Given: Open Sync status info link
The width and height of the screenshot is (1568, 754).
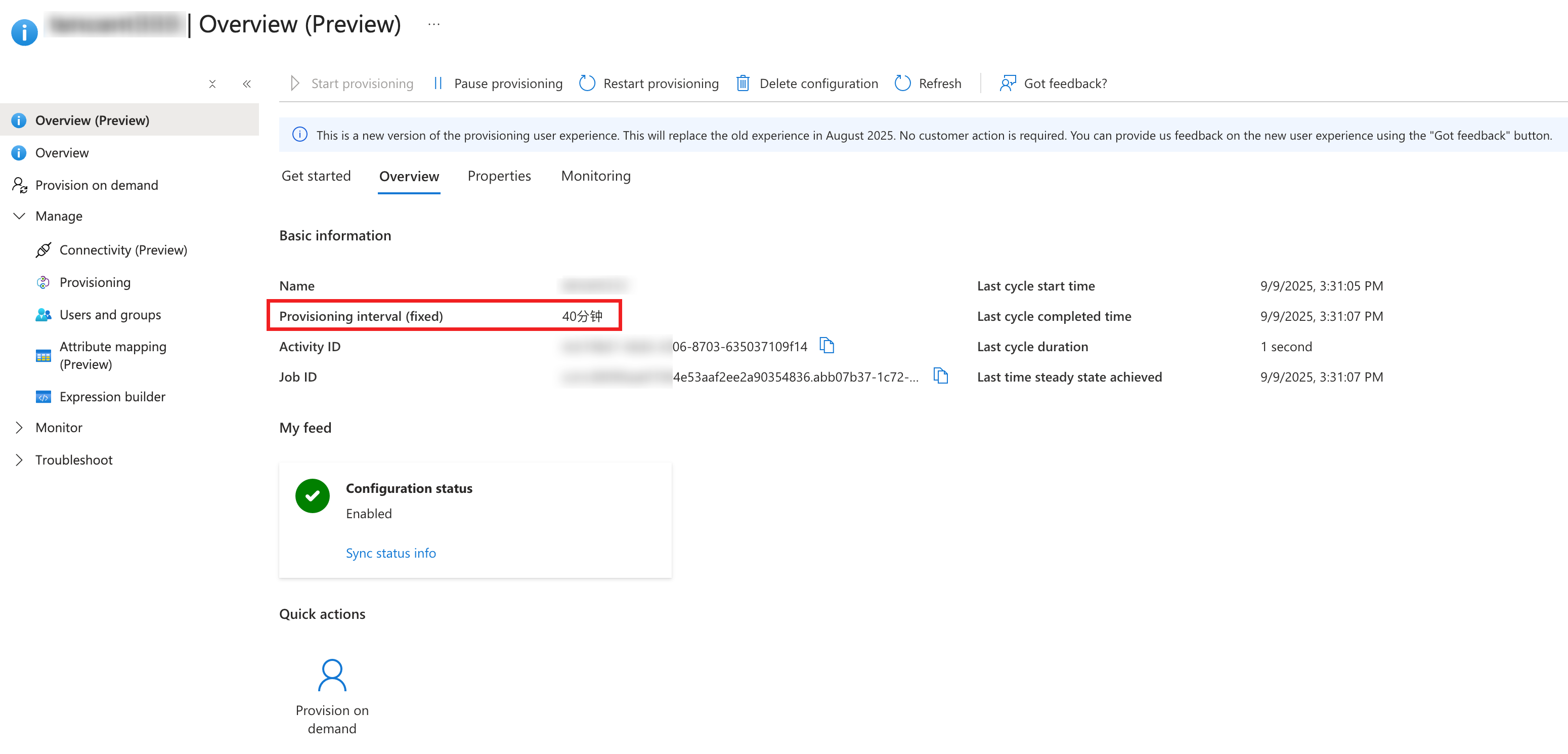Looking at the screenshot, I should [x=390, y=553].
